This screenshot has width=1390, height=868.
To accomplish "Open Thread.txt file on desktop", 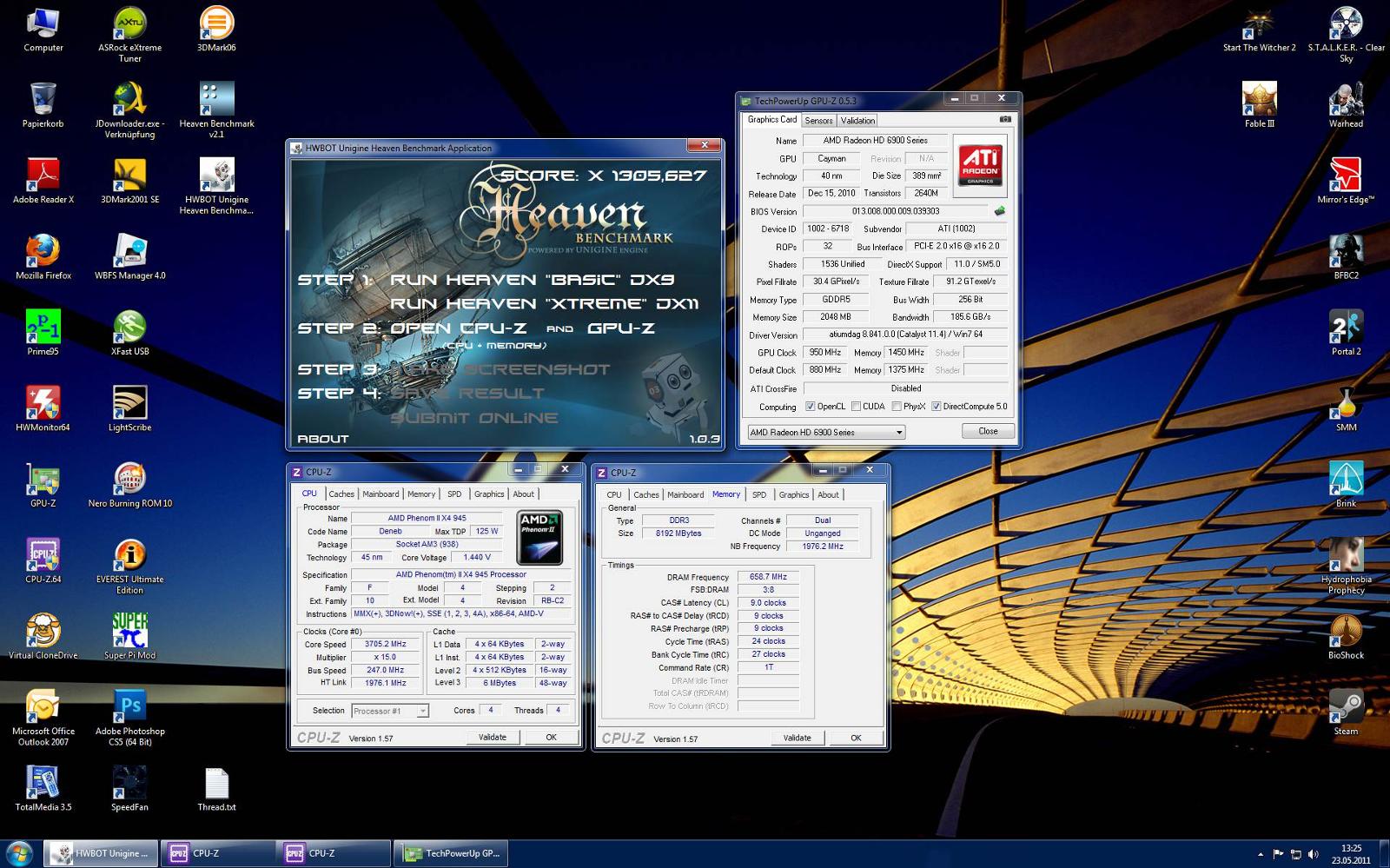I will coord(216,788).
